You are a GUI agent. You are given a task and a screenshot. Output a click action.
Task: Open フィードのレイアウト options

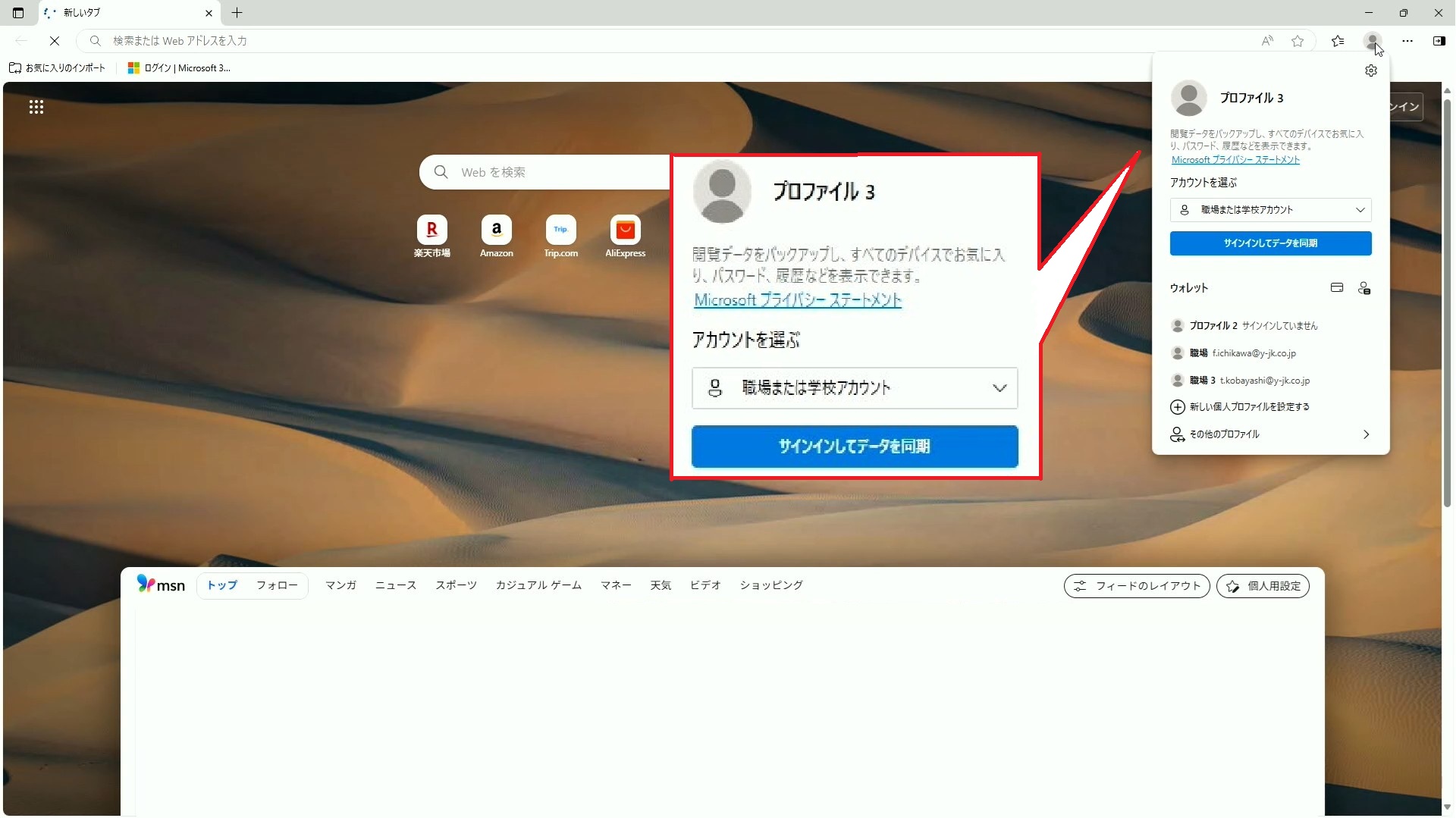(x=1136, y=586)
